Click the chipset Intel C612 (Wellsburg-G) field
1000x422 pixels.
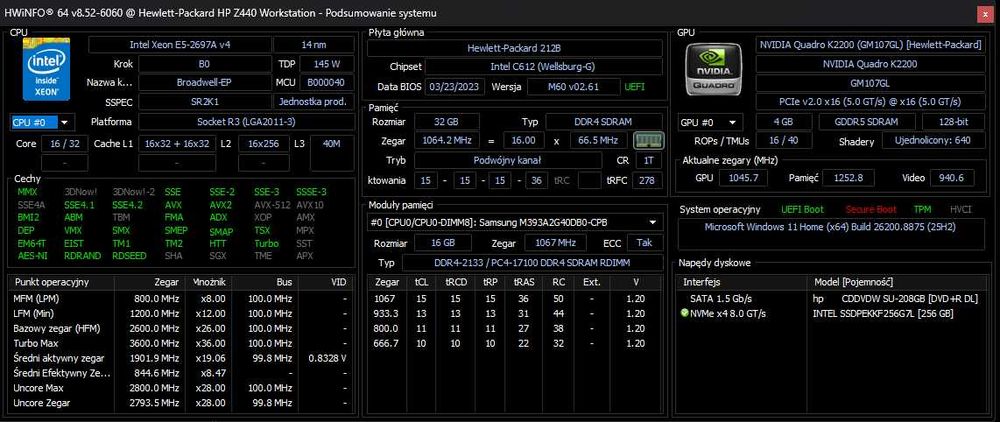543,67
